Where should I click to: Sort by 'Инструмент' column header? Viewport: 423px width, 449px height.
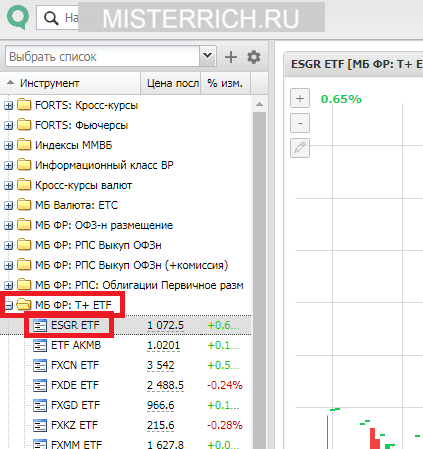(x=70, y=83)
